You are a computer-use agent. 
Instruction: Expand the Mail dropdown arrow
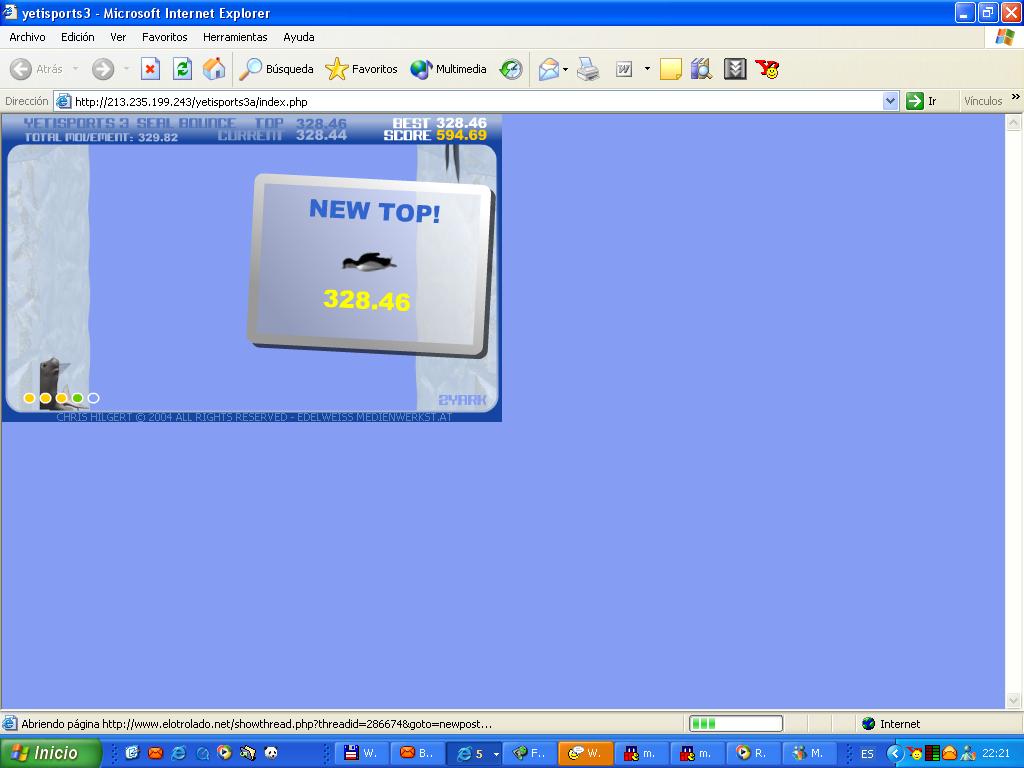tap(566, 69)
